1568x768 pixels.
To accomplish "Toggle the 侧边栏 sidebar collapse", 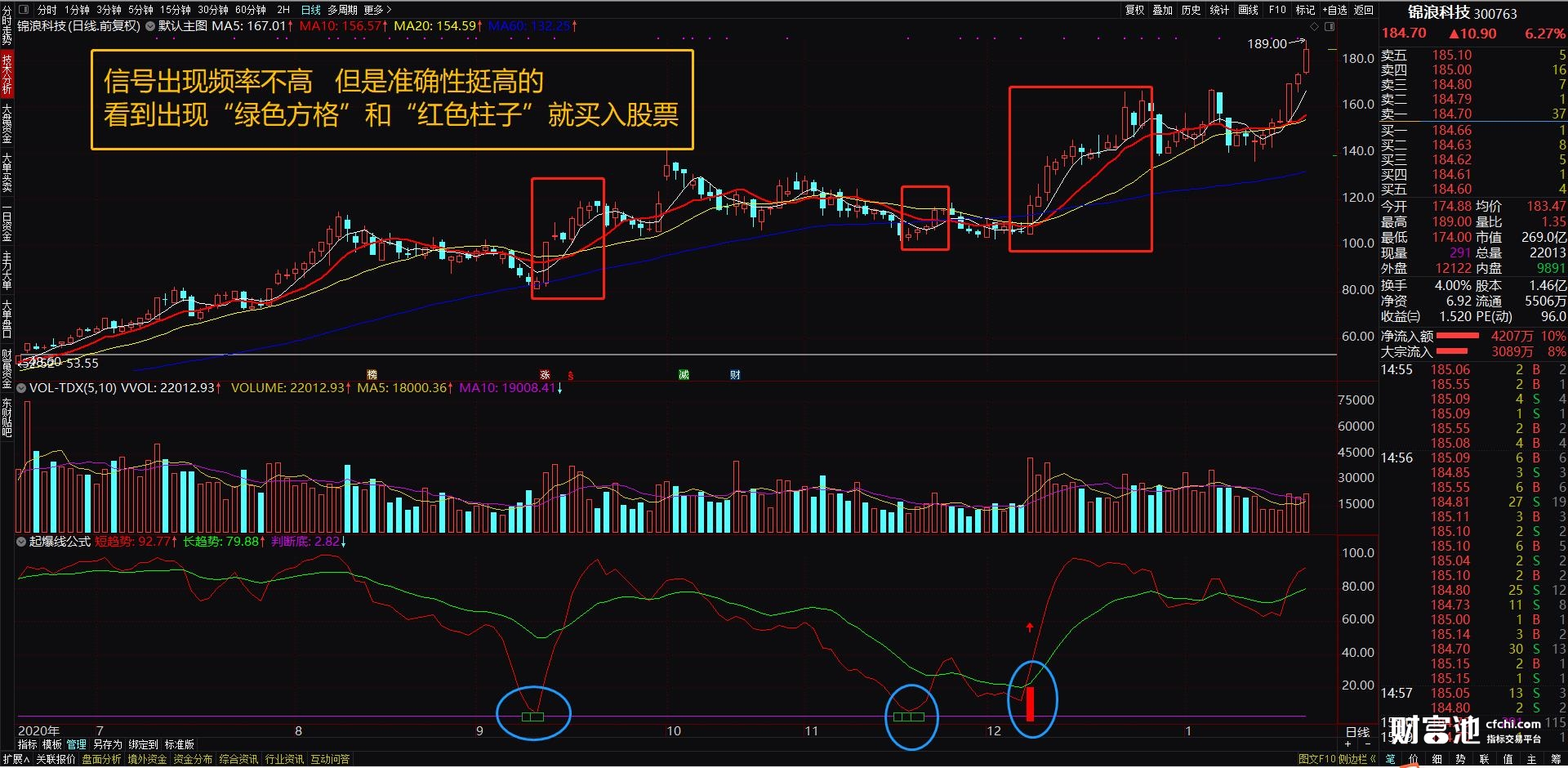I will click(1357, 759).
